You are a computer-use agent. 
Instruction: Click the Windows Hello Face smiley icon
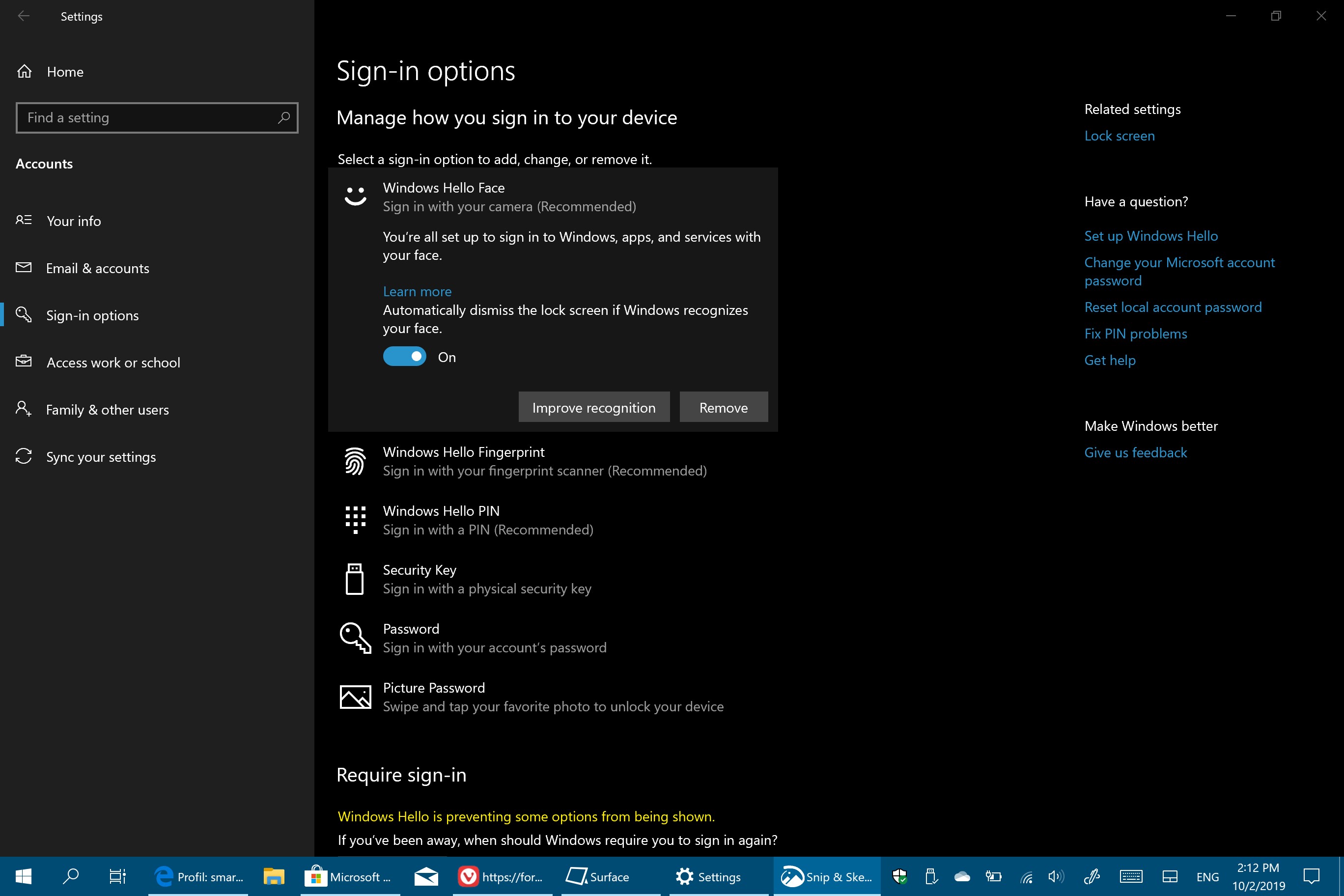point(355,196)
